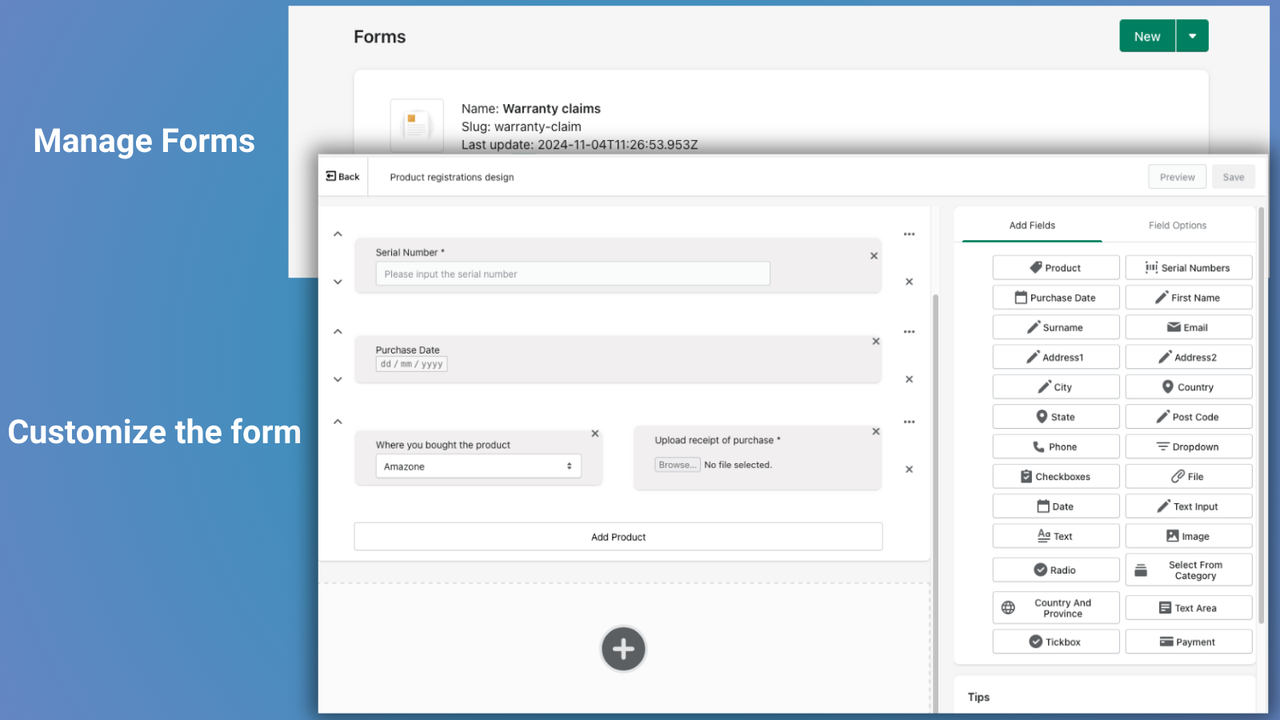Viewport: 1280px width, 720px height.
Task: Move the Serial Number field up
Action: (337, 233)
